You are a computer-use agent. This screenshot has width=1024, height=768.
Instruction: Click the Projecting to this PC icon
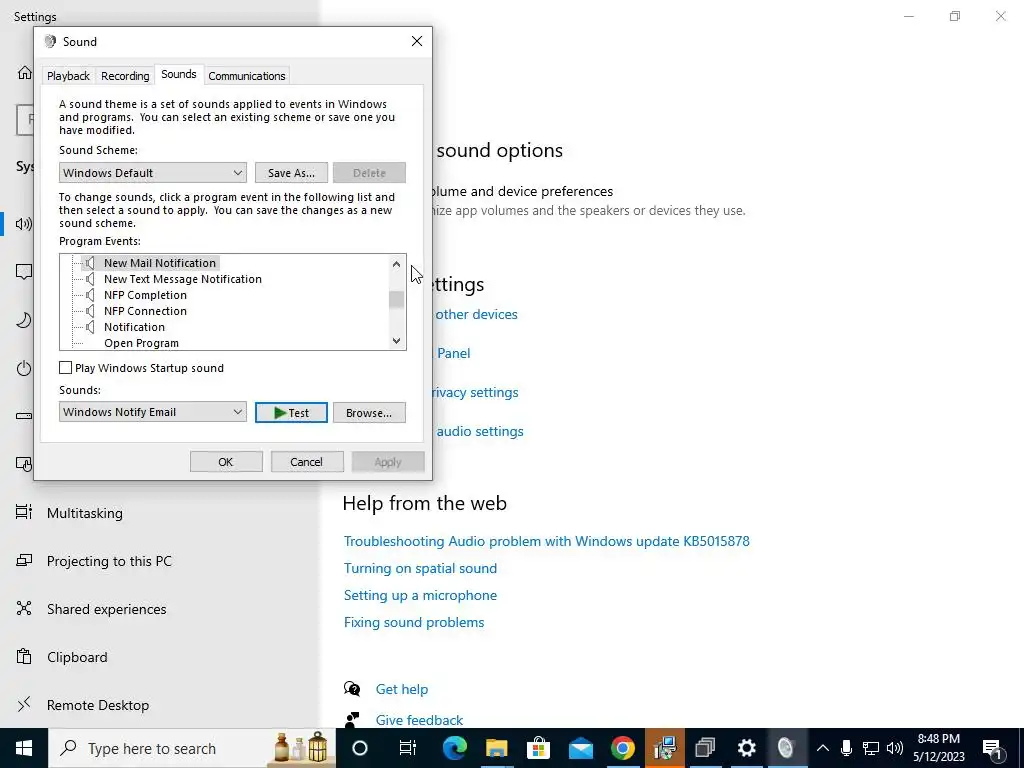point(24,560)
